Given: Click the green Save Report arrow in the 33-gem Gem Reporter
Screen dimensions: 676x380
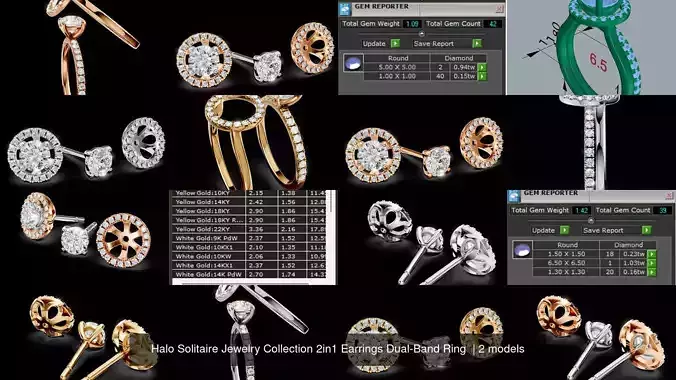Looking at the screenshot, I should [x=646, y=230].
